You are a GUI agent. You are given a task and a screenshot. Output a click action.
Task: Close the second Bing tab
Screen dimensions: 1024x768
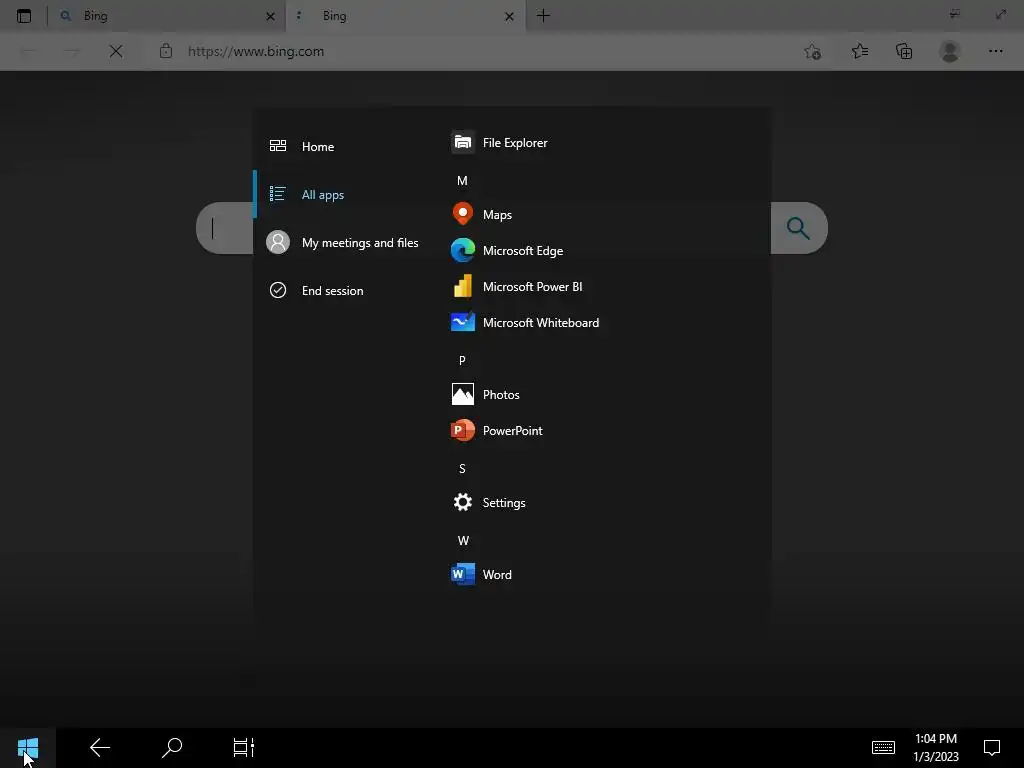tap(509, 16)
